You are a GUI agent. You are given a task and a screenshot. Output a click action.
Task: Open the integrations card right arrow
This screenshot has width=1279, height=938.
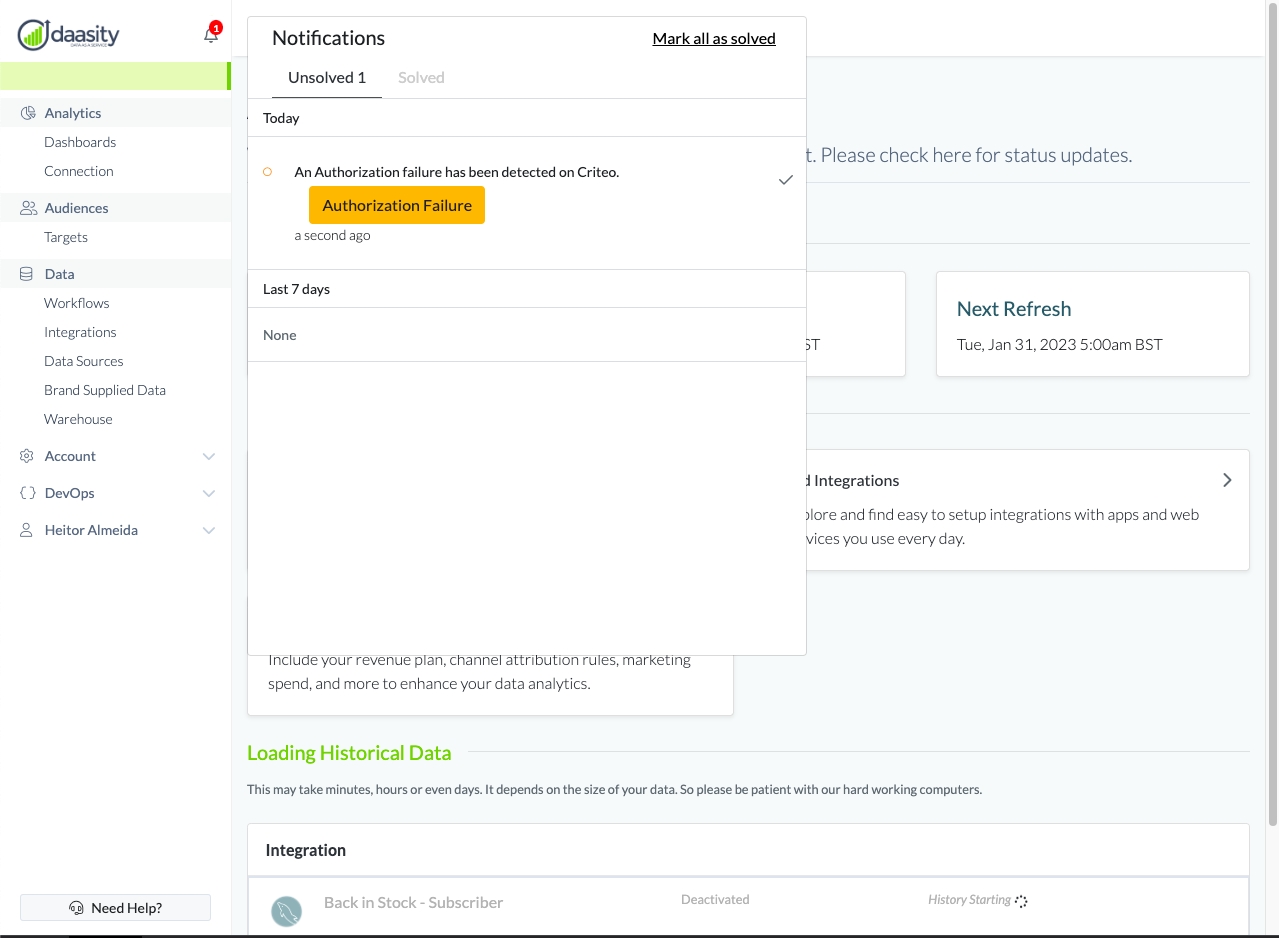tap(1227, 480)
